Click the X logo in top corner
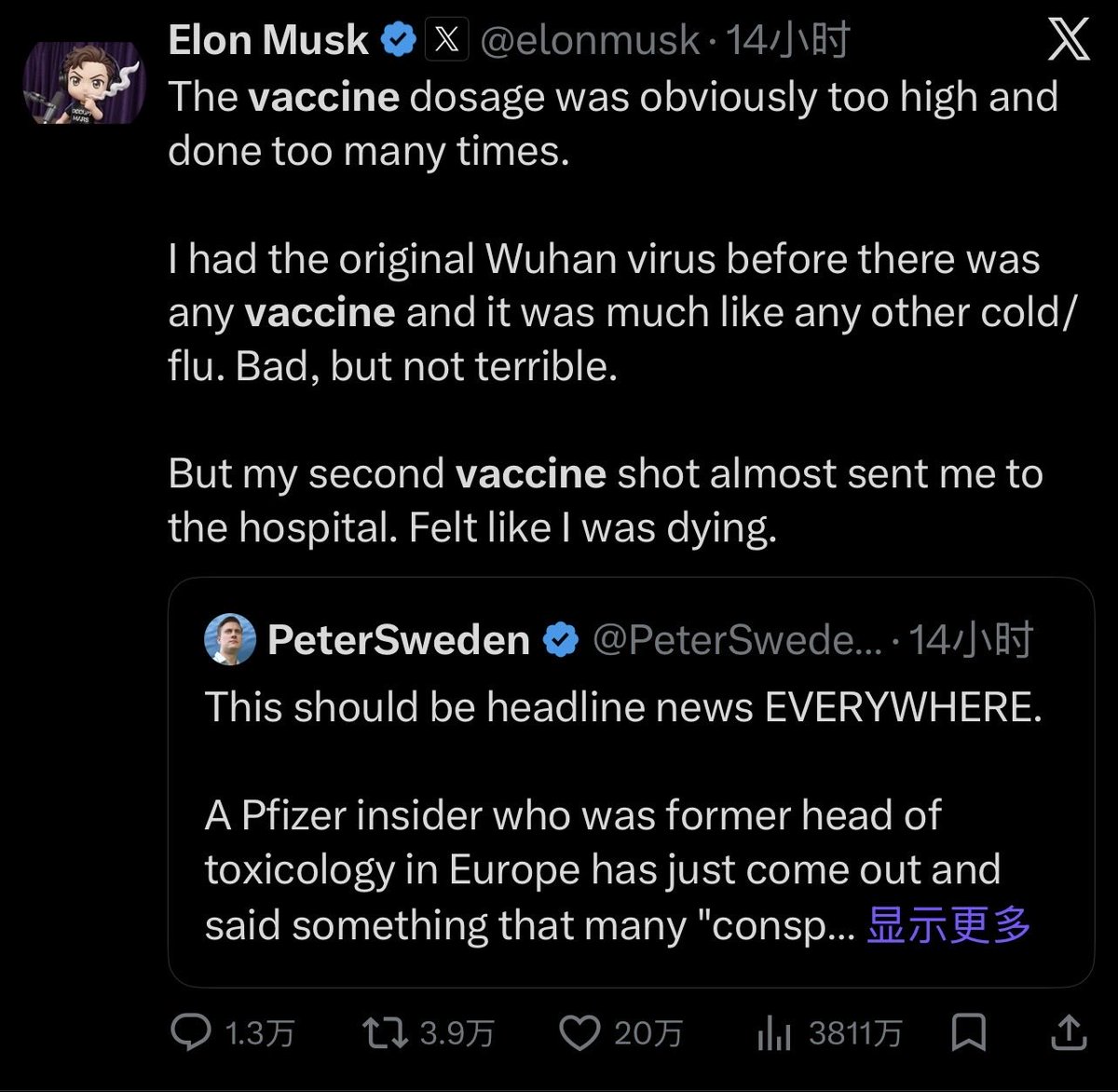The image size is (1118, 1092). 1069,40
